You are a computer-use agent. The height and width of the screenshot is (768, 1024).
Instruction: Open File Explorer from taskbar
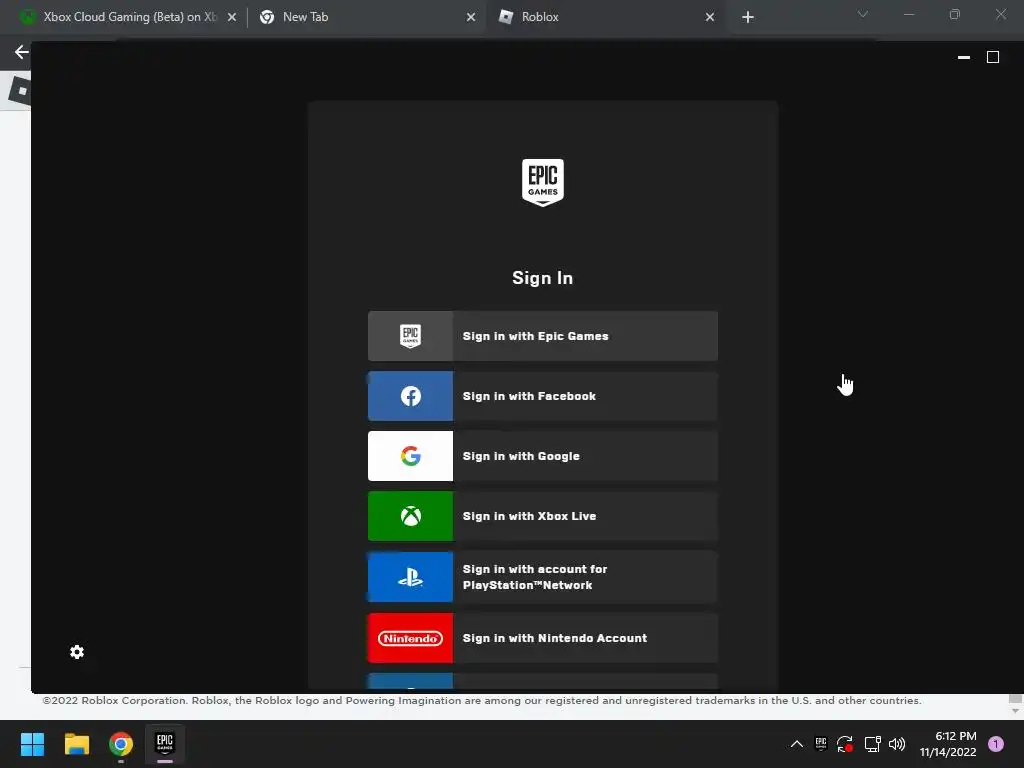tap(76, 744)
